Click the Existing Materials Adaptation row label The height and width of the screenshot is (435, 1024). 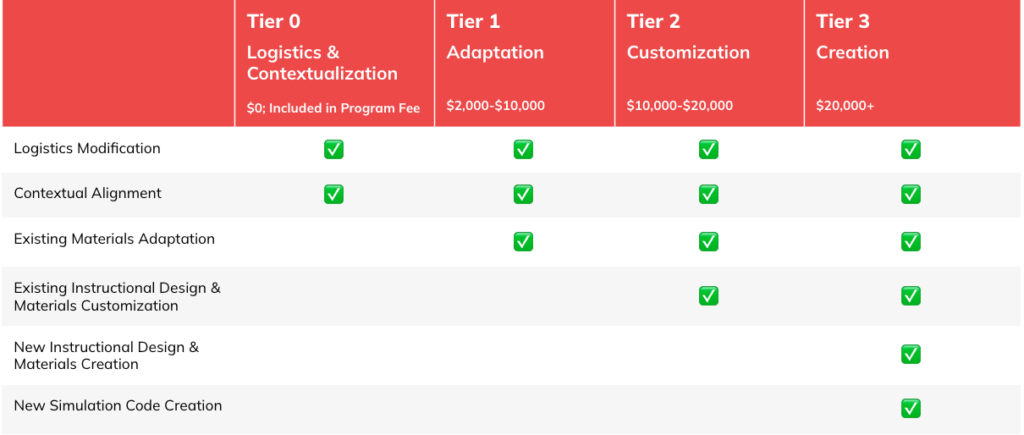tap(114, 239)
